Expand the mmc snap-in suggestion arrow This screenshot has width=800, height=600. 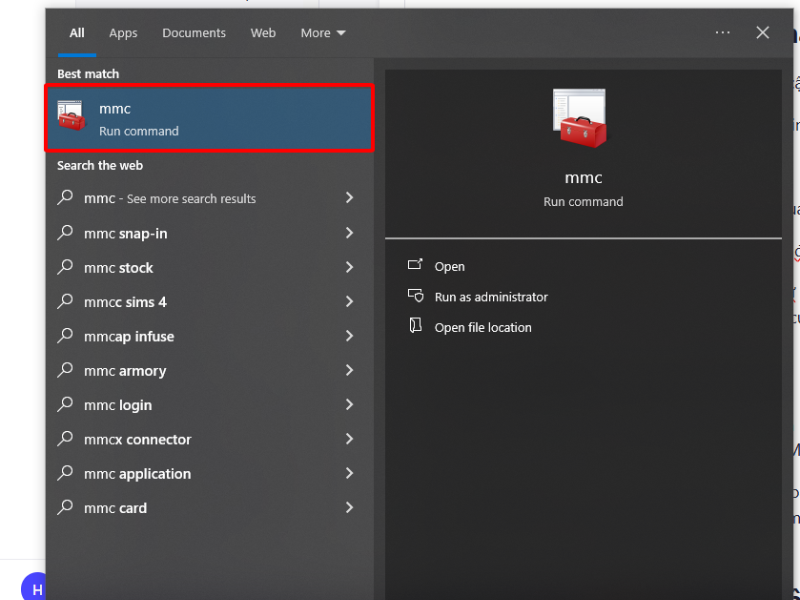coord(349,233)
